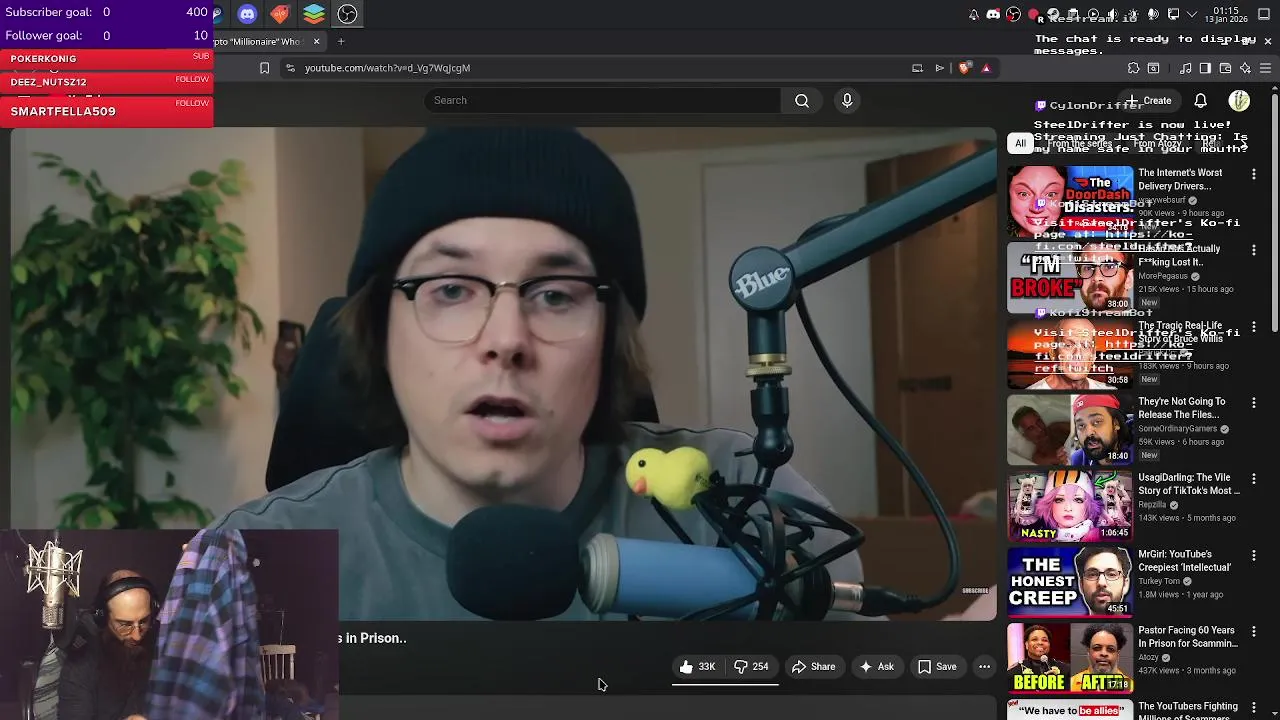Open site settings icon left of URL

[290, 68]
